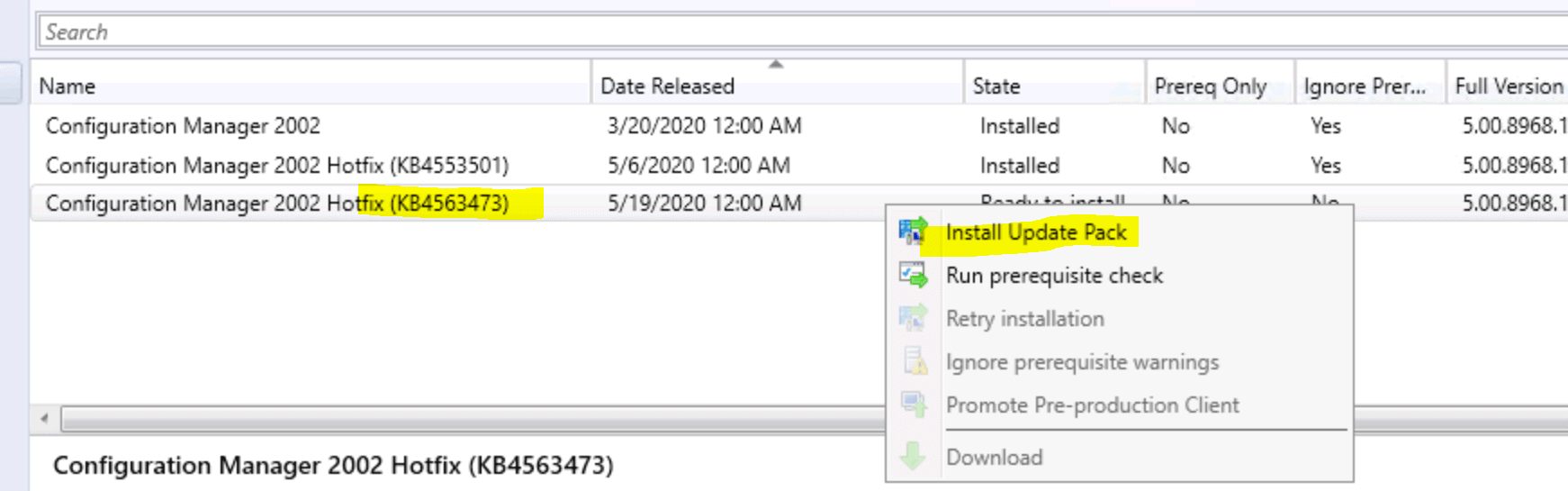
Task: Click the details pane title KB4563473
Action: click(x=333, y=466)
